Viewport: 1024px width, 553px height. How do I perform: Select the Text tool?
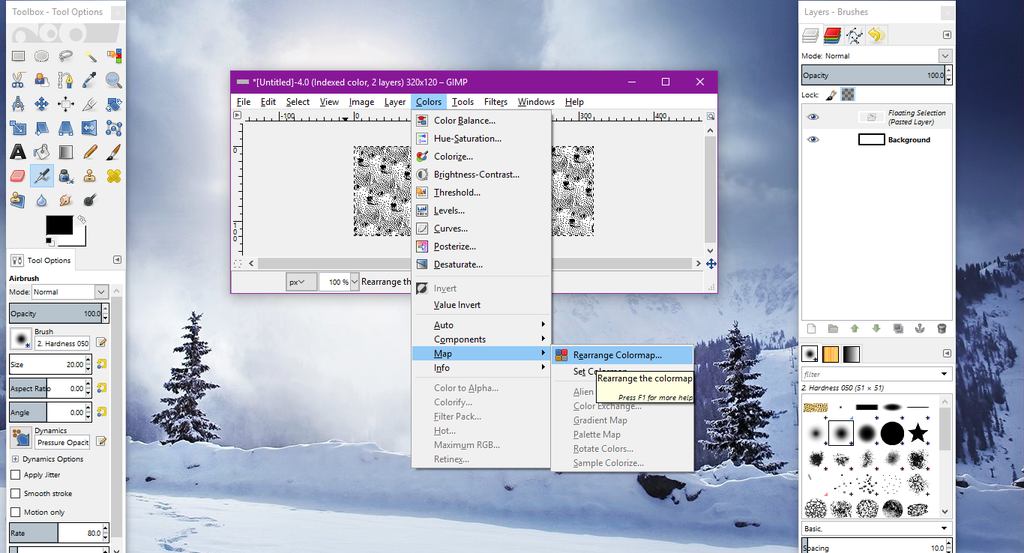18,152
